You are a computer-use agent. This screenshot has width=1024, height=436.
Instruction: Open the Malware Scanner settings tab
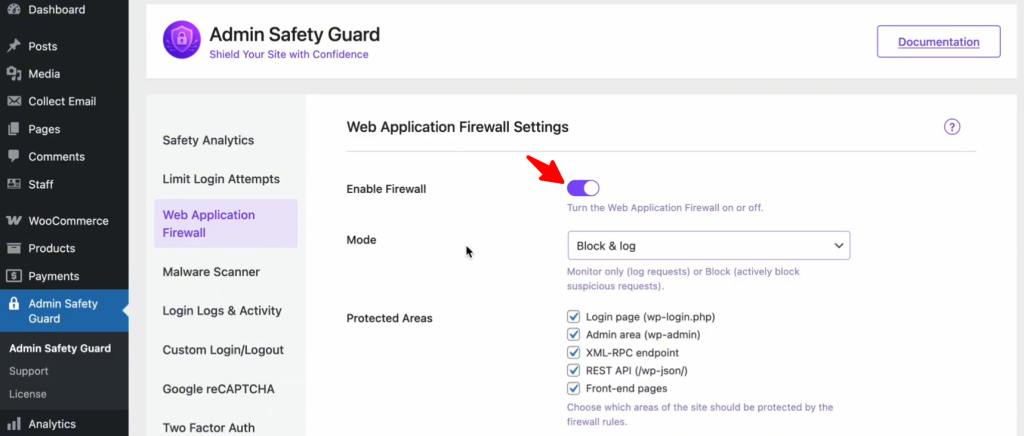pos(211,271)
